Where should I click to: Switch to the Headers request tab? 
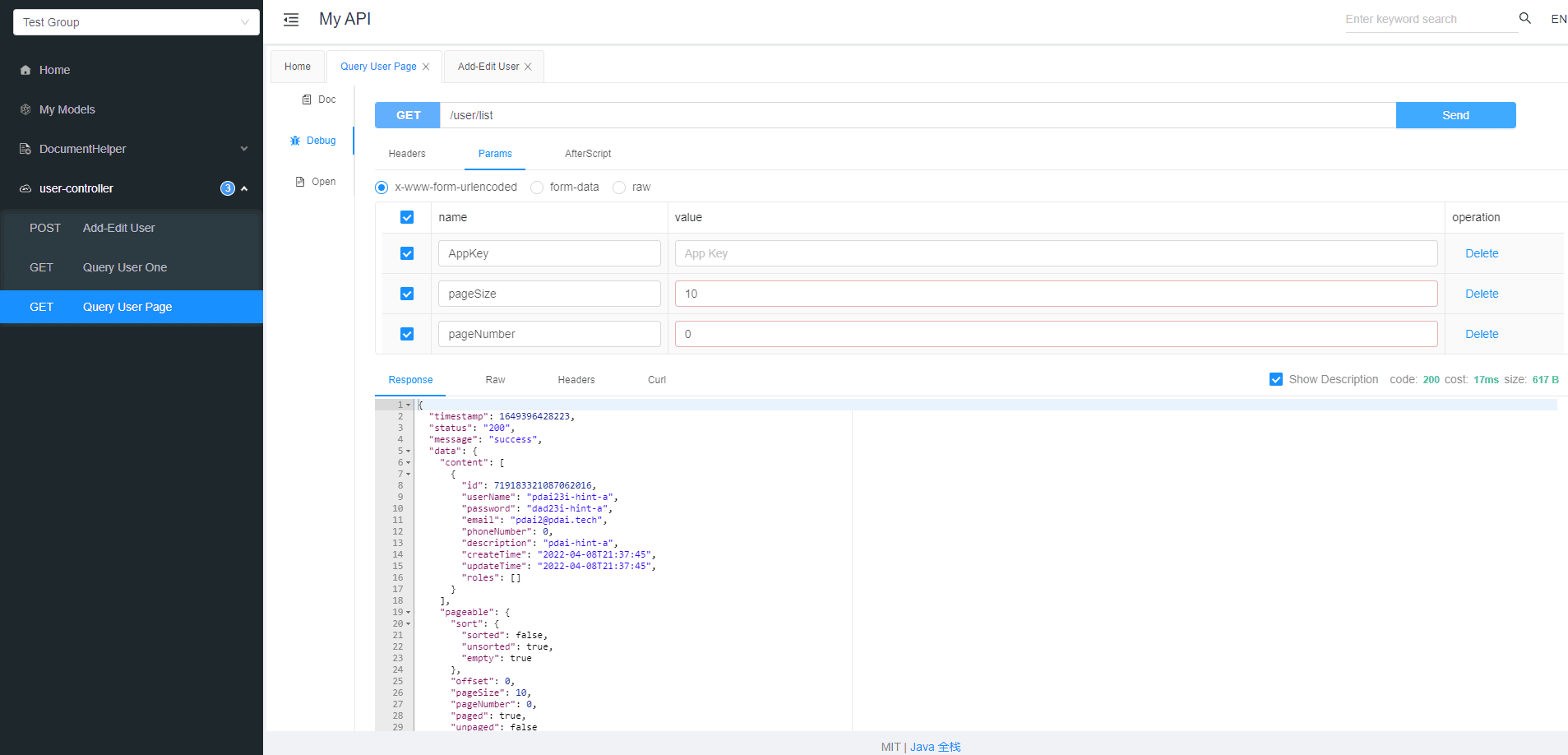tap(407, 154)
